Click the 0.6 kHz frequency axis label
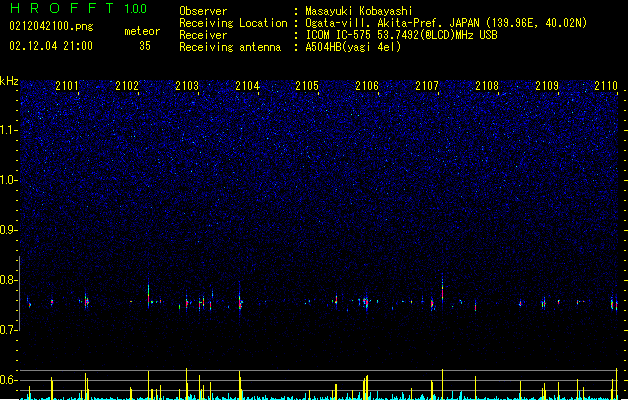The height and width of the screenshot is (400, 629). pos(9,380)
